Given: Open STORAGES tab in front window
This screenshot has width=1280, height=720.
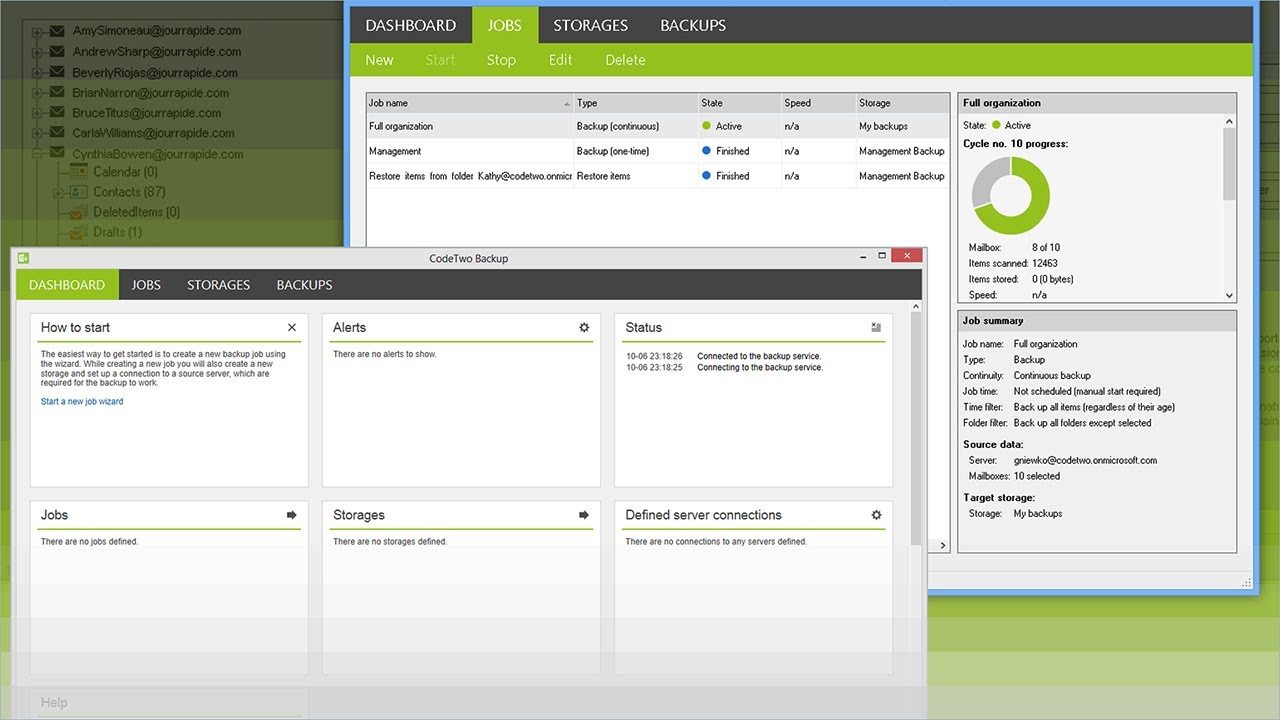Looking at the screenshot, I should pyautogui.click(x=218, y=285).
